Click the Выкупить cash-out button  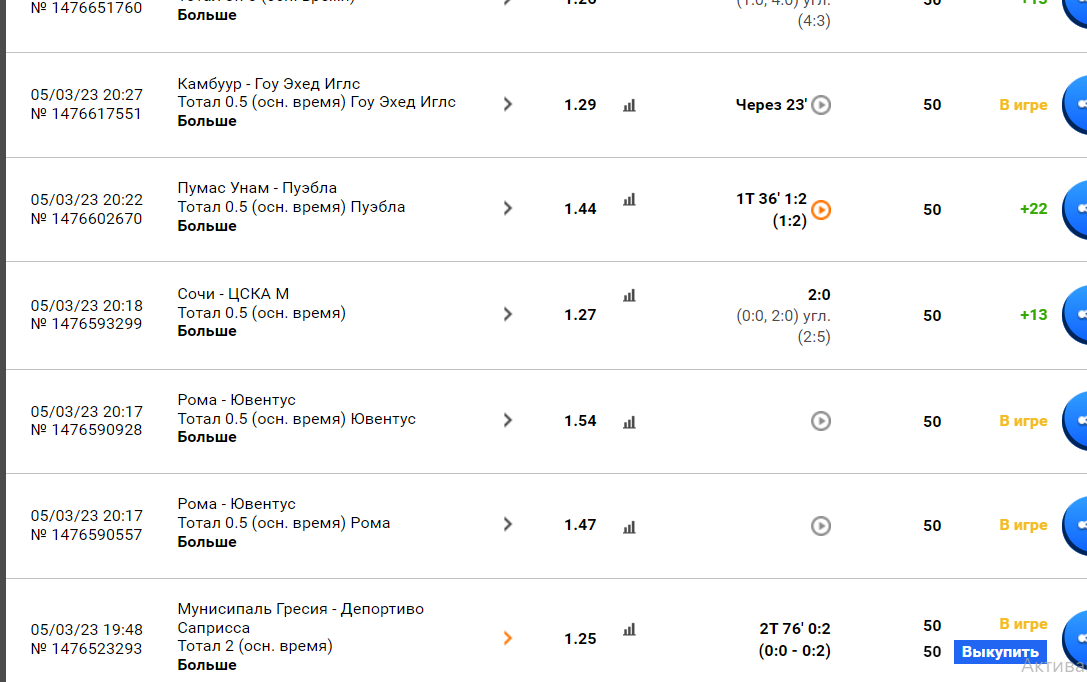click(999, 652)
